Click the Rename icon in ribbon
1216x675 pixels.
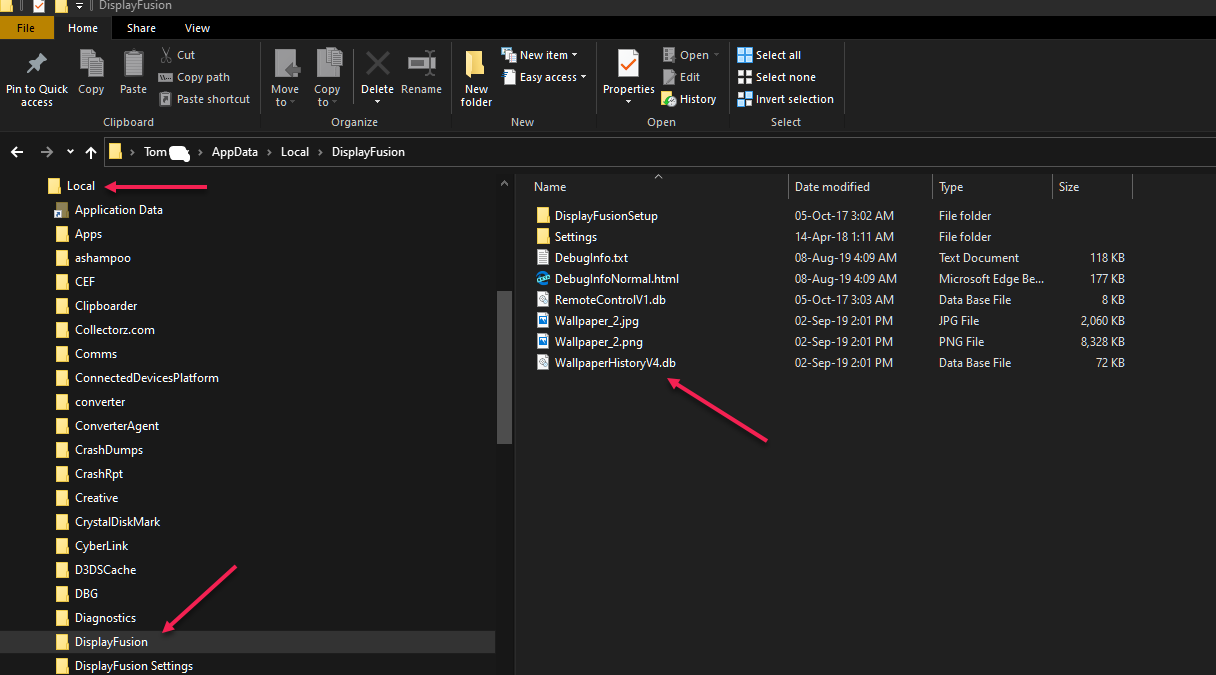tap(421, 65)
